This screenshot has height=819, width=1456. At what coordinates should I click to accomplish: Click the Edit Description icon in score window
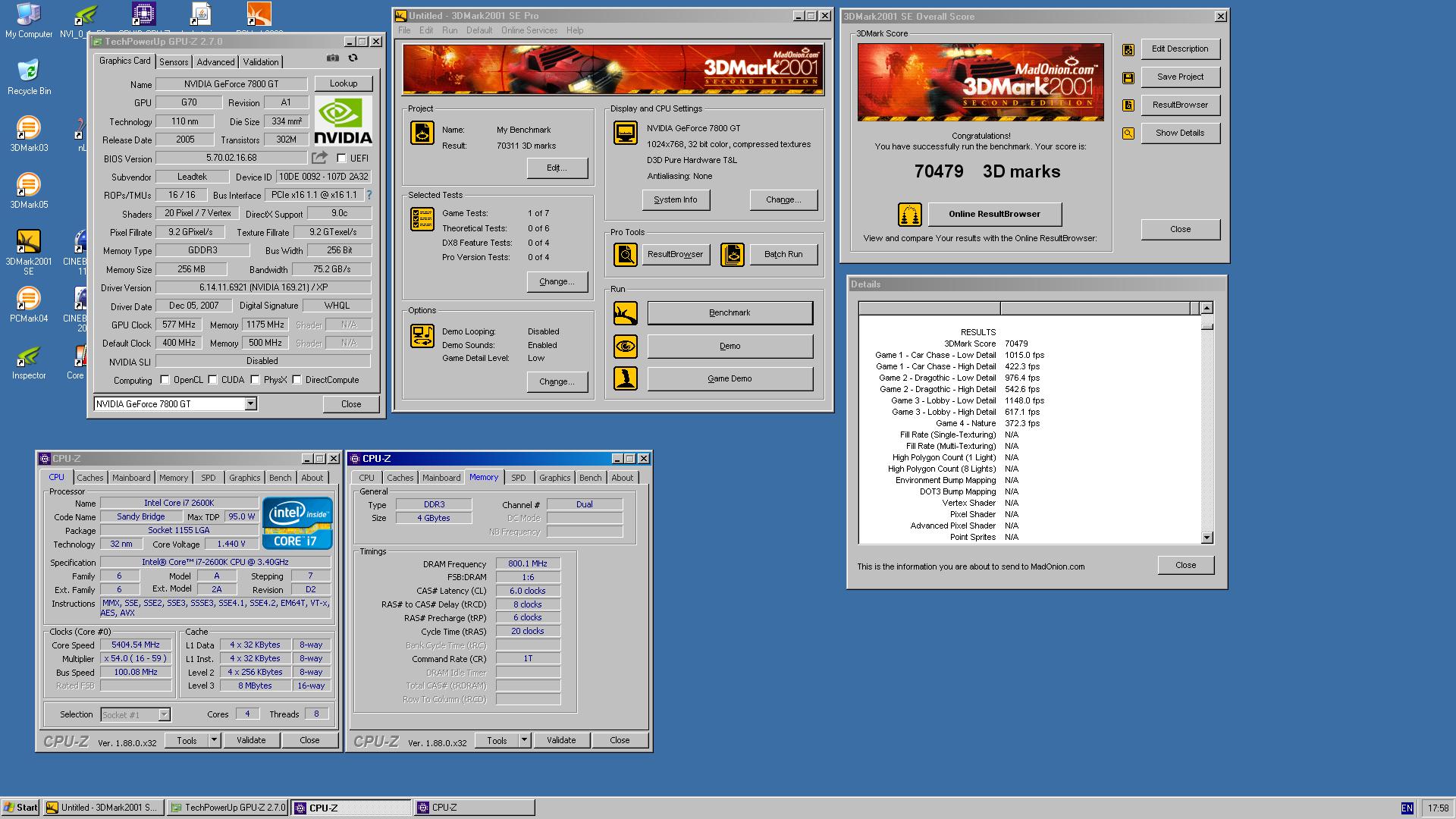[x=1128, y=50]
